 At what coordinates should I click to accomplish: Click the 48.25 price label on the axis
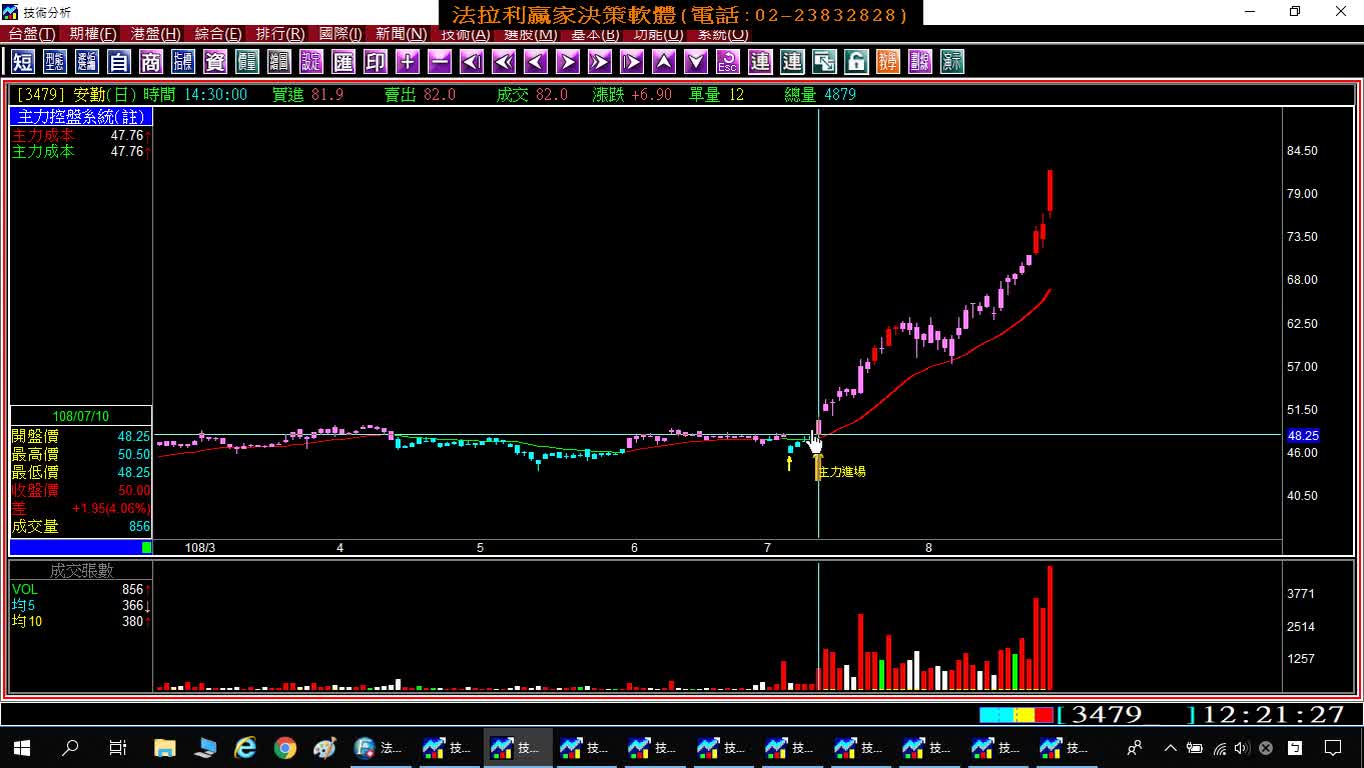tap(1303, 436)
